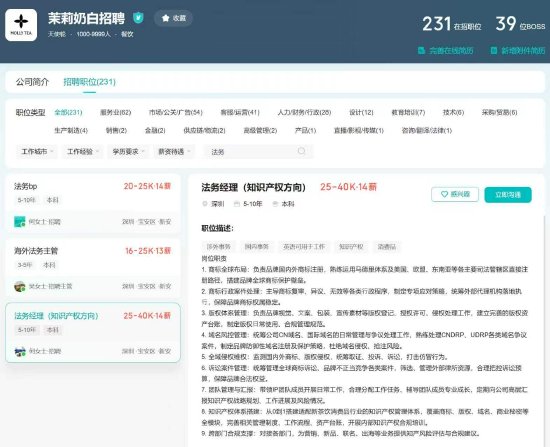Click the job detail panel scrollbar

(545, 330)
